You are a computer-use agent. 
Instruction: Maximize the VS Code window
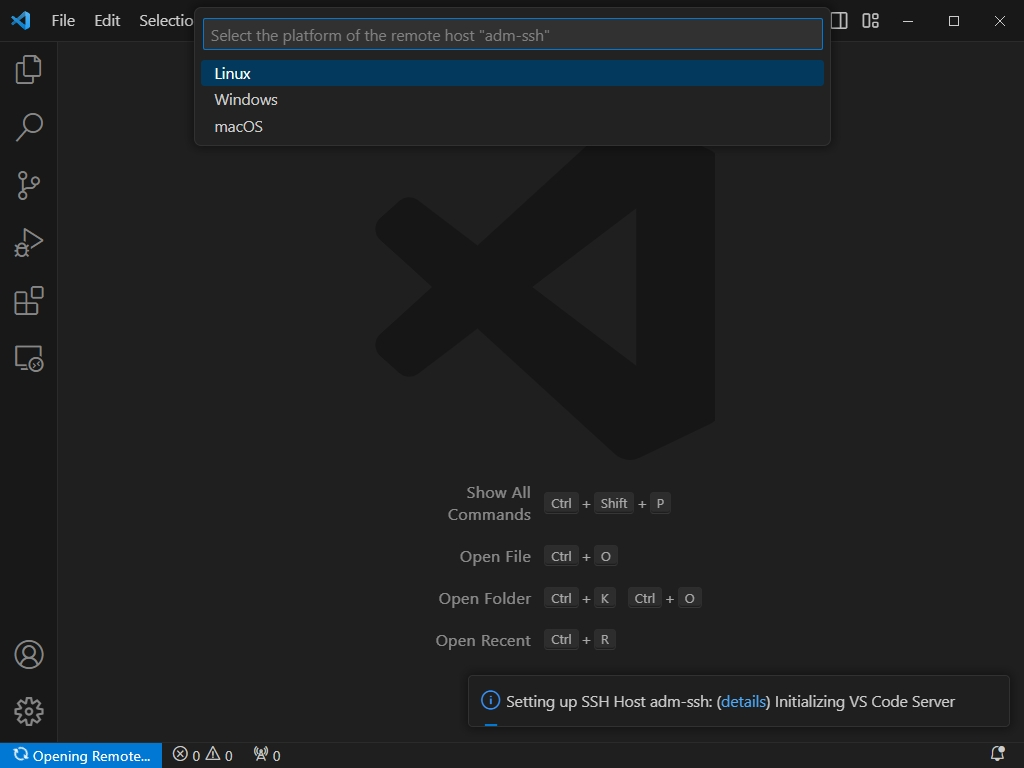click(x=953, y=21)
